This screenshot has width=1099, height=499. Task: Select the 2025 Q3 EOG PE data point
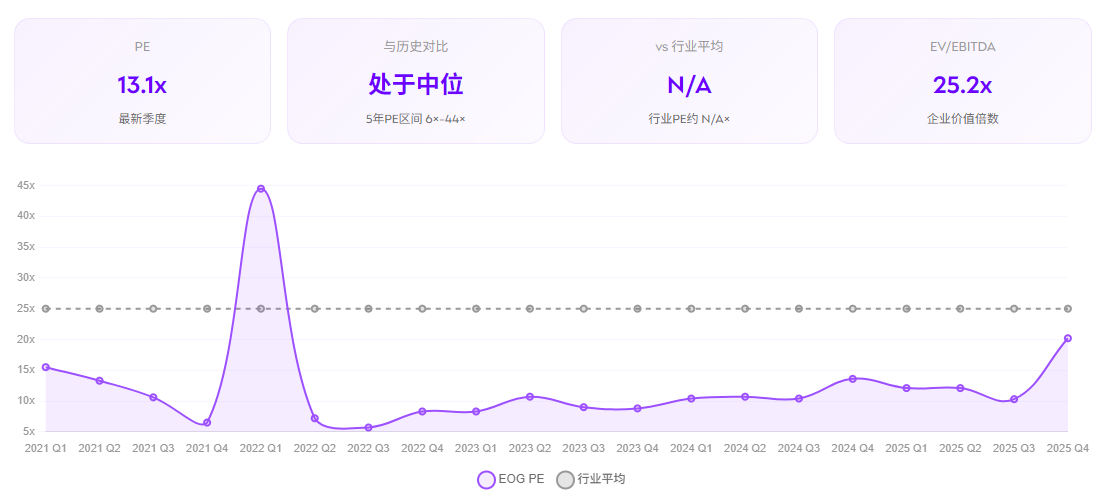click(1013, 399)
